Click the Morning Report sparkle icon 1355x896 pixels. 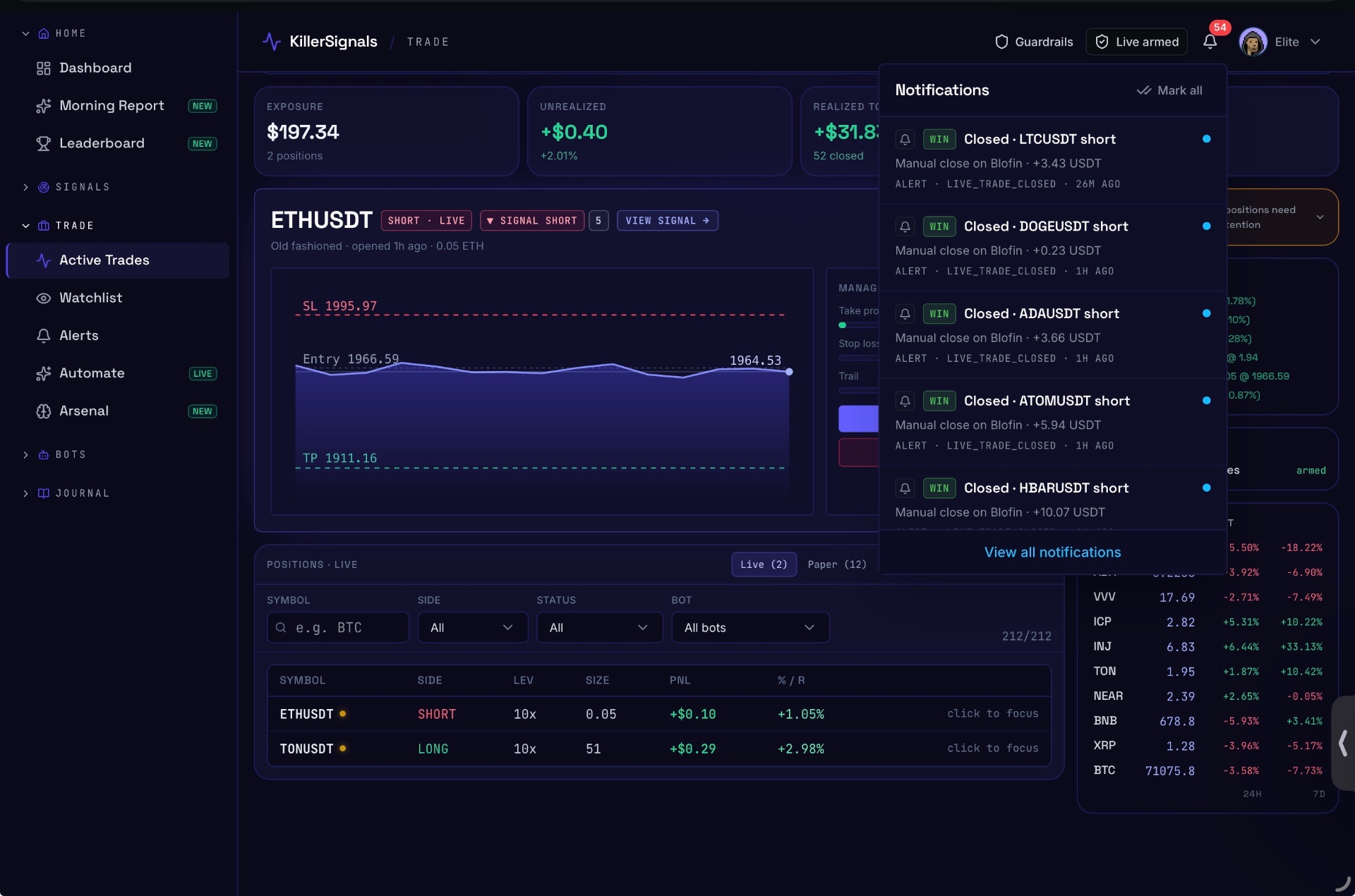coord(44,106)
